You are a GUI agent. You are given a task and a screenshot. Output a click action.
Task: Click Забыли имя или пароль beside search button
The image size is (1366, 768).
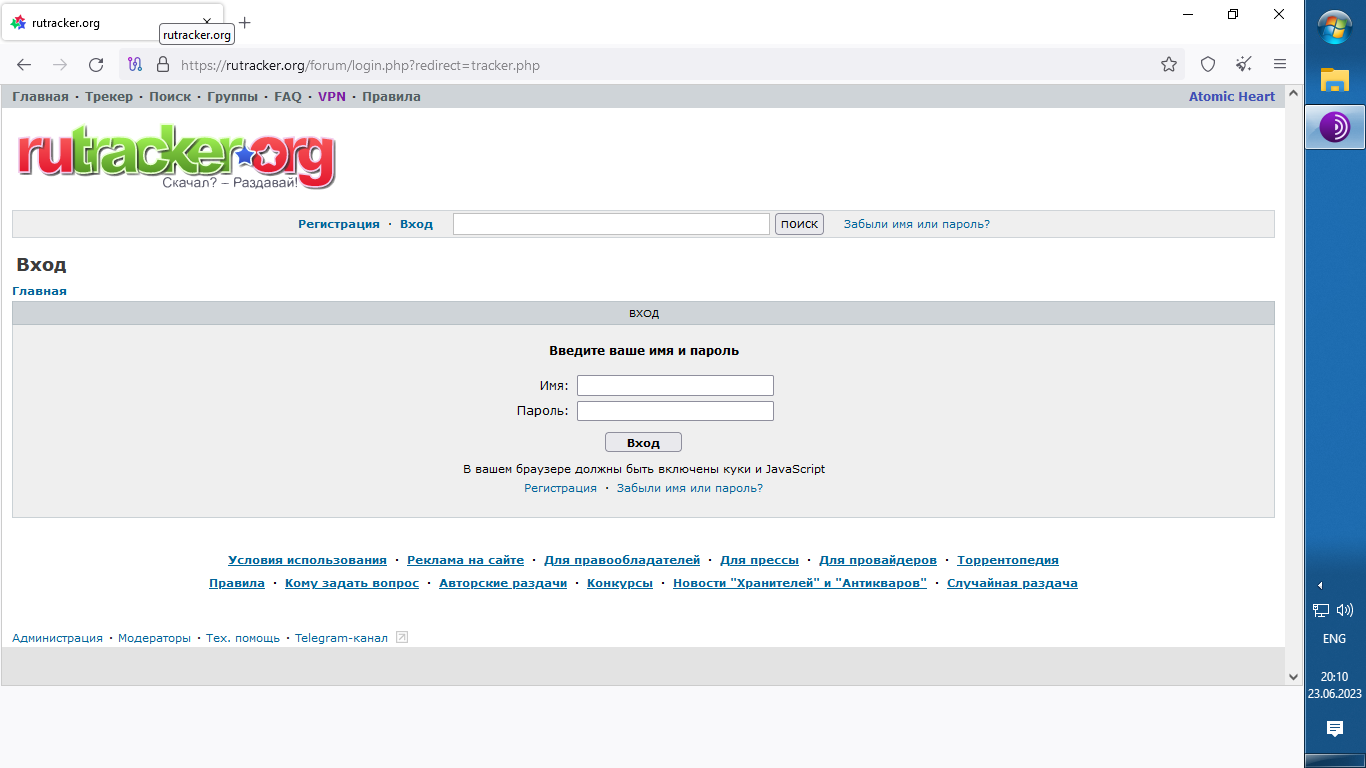(917, 224)
